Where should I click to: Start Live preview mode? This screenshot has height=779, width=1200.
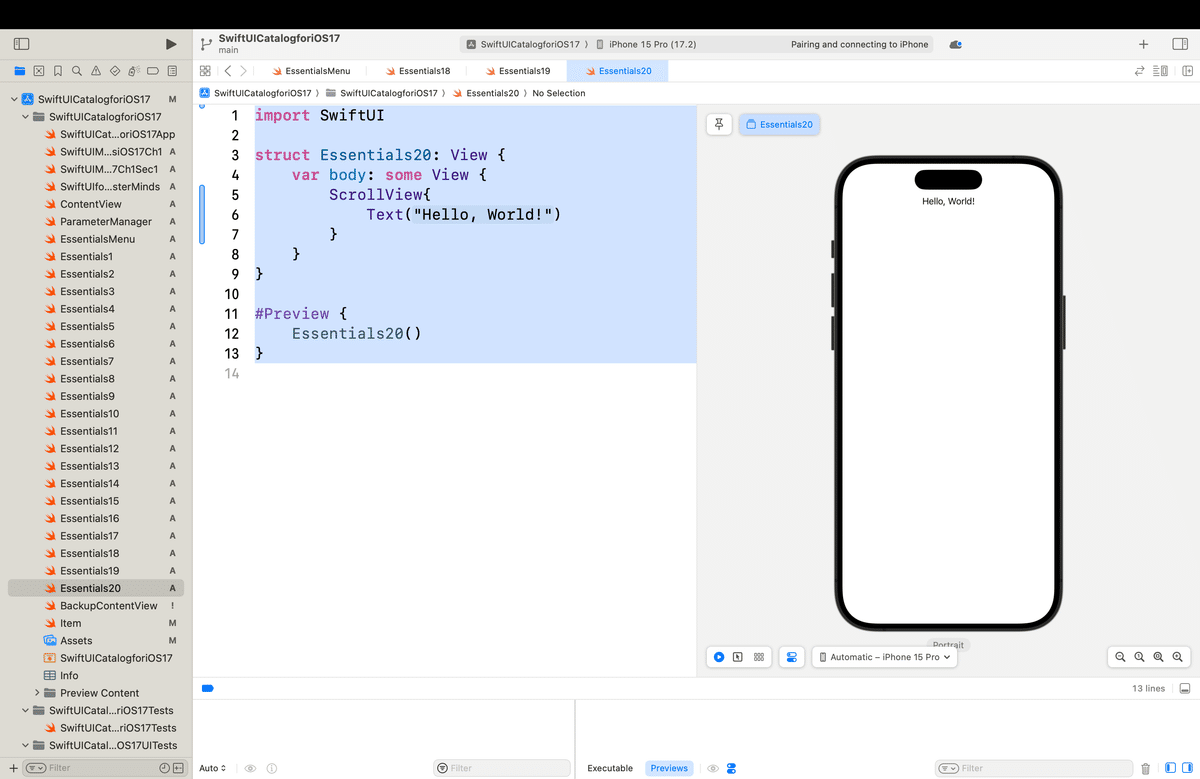coord(719,657)
